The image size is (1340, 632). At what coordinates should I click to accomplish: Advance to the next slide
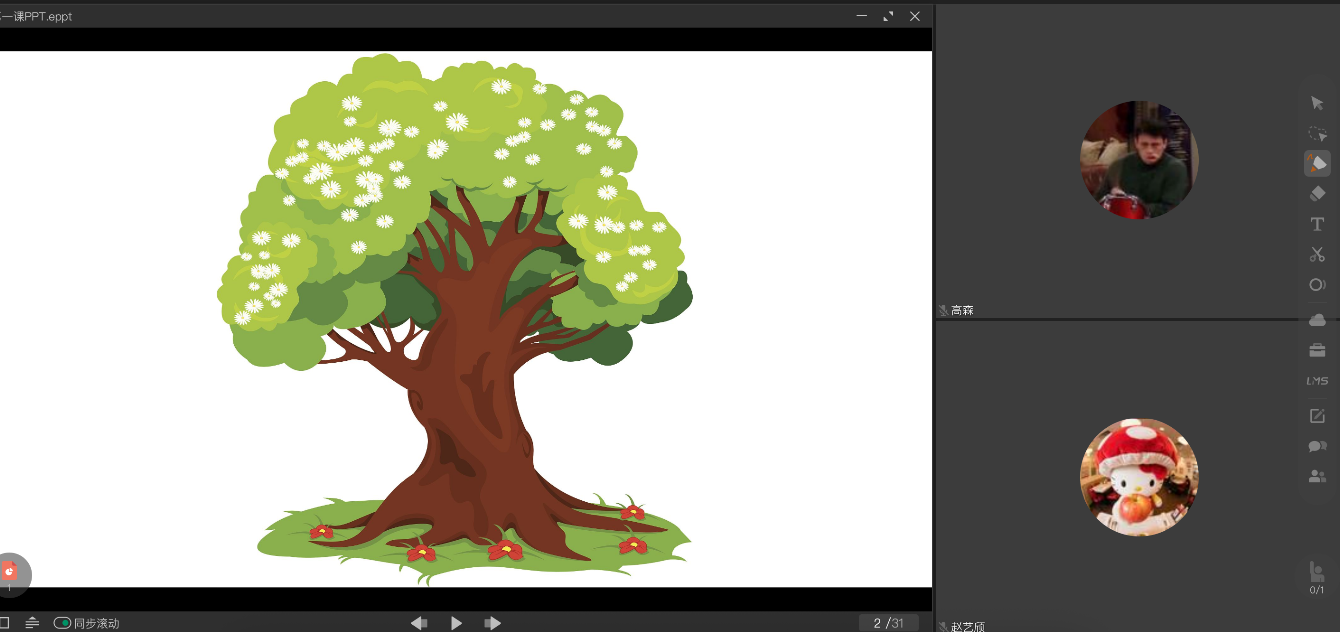492,623
